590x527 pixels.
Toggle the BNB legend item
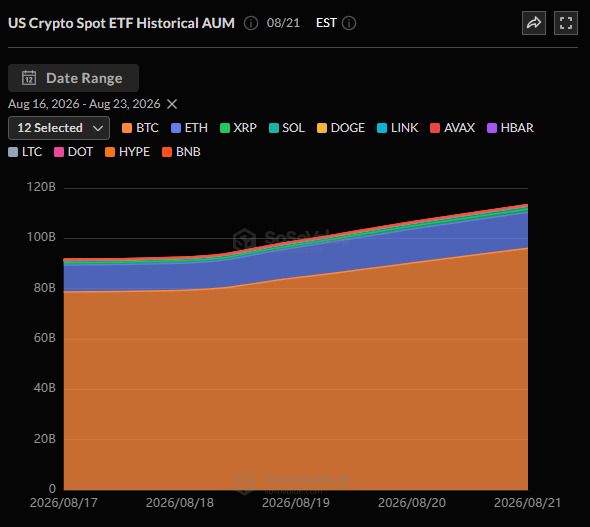tap(181, 152)
